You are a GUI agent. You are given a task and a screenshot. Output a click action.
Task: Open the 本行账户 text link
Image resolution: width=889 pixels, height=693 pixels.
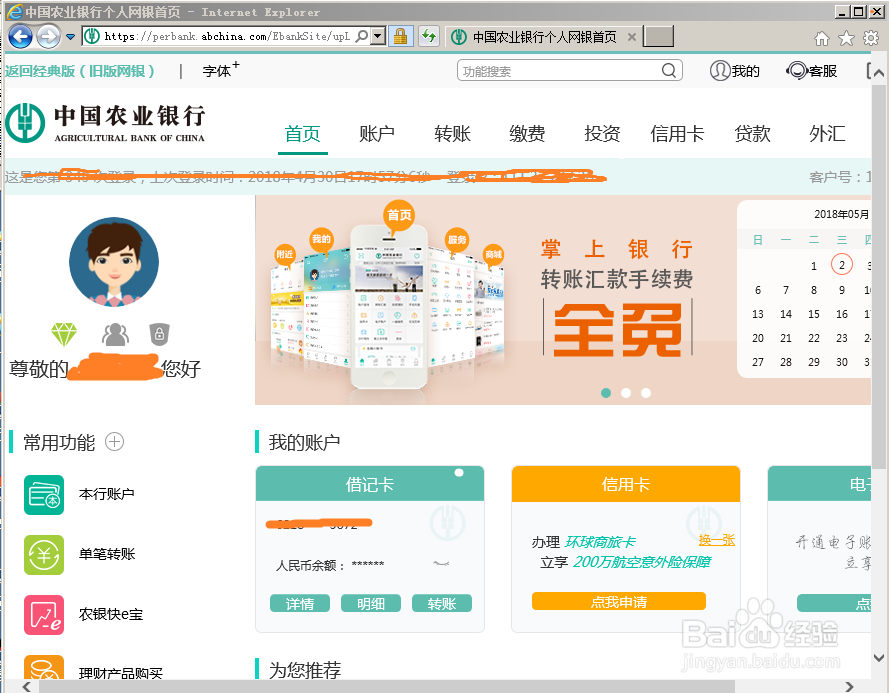(107, 494)
